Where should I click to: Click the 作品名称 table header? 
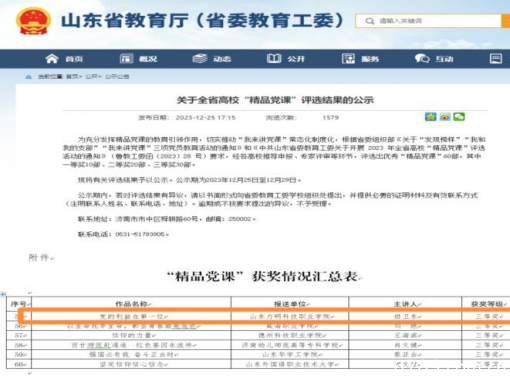[132, 304]
